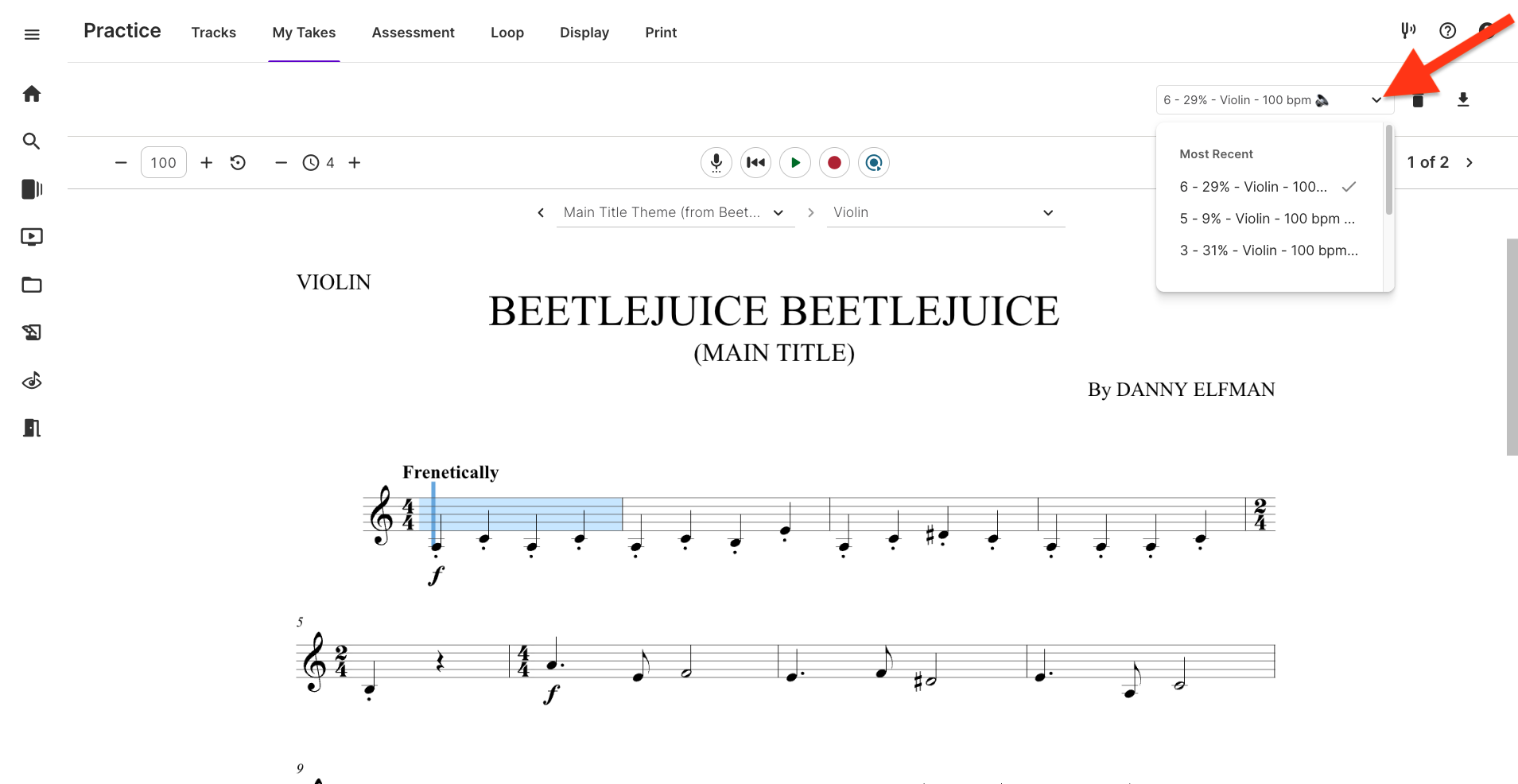This screenshot has height=784, width=1518.
Task: Go to Home from the sidebar
Action: (x=32, y=94)
